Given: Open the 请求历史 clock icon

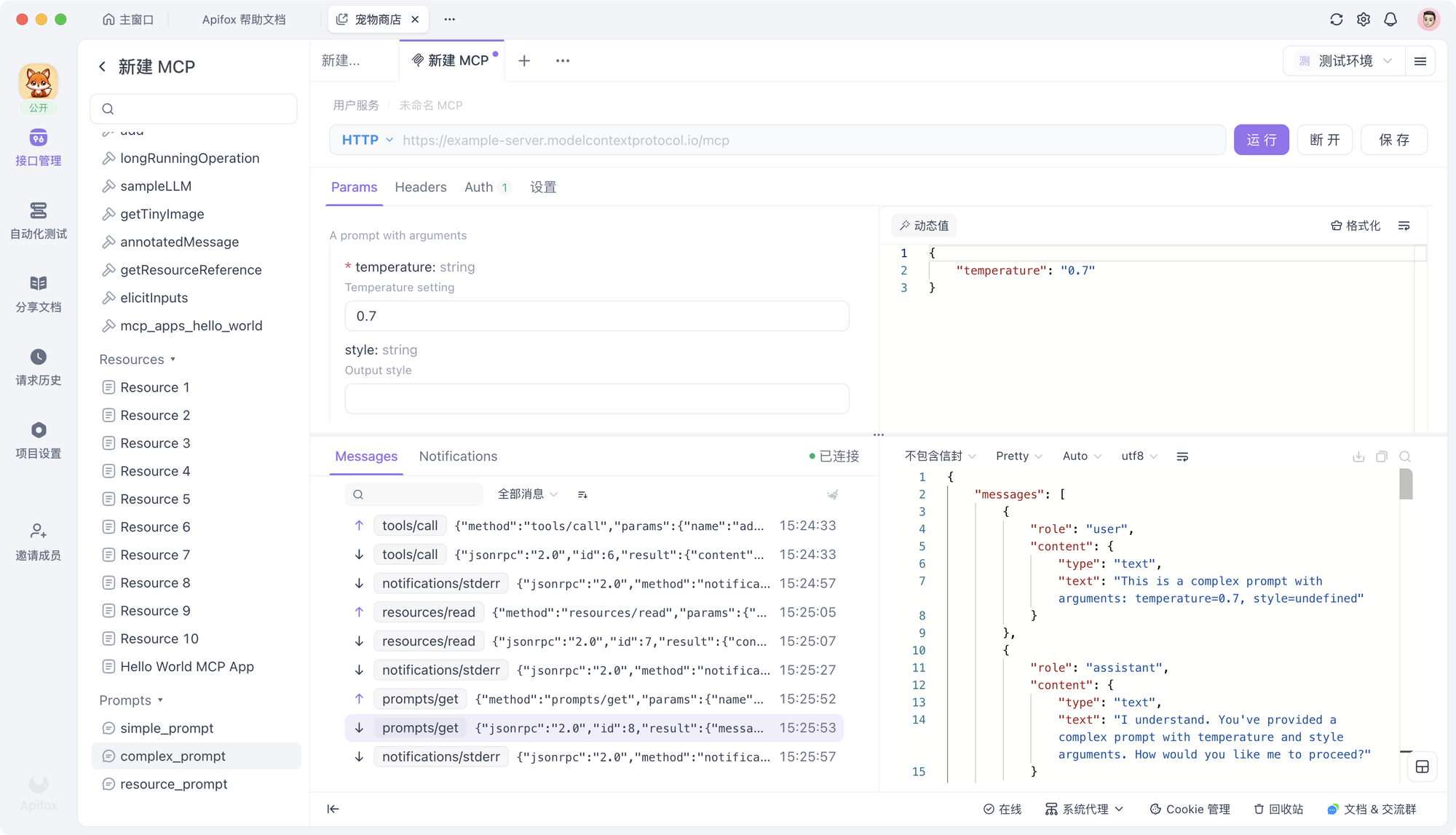Looking at the screenshot, I should (x=39, y=357).
